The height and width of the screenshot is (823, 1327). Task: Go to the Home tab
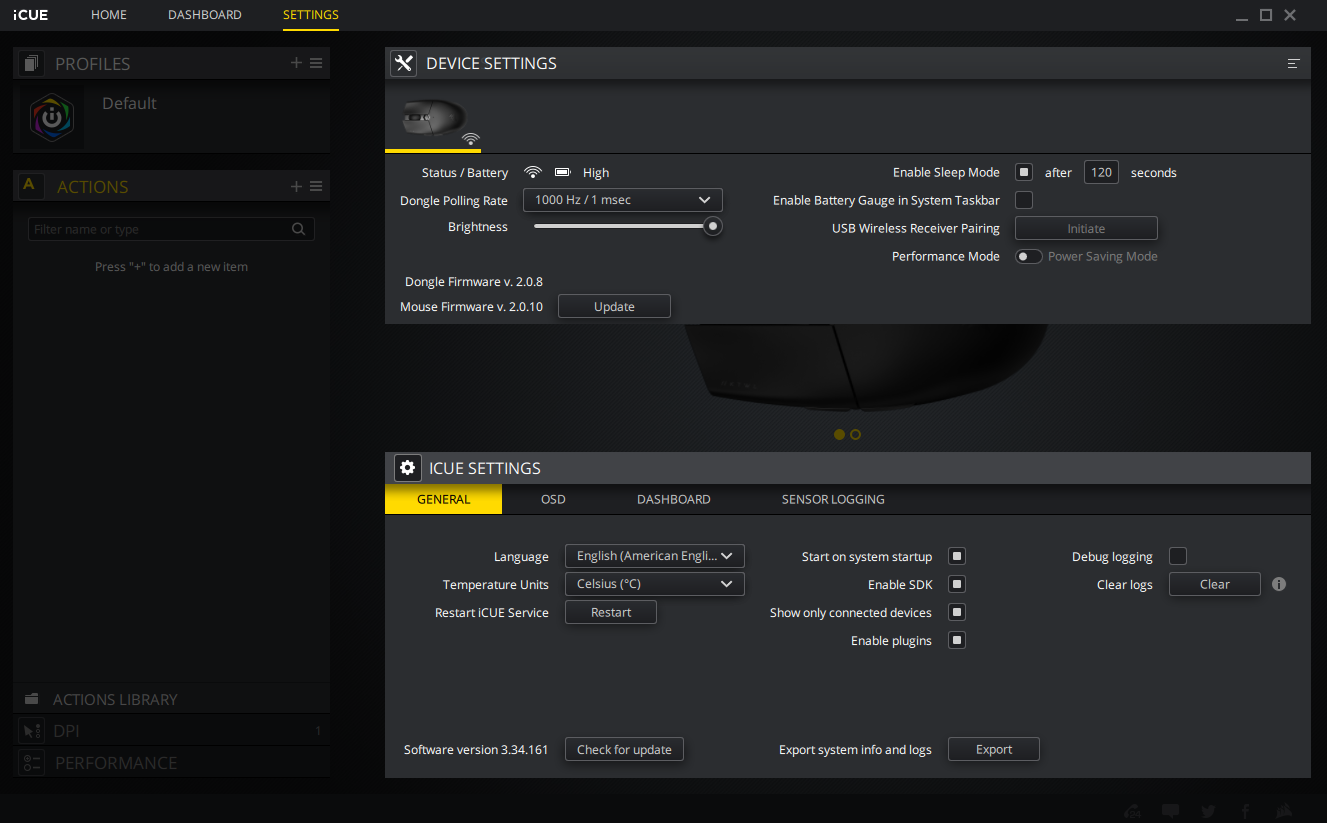click(108, 15)
